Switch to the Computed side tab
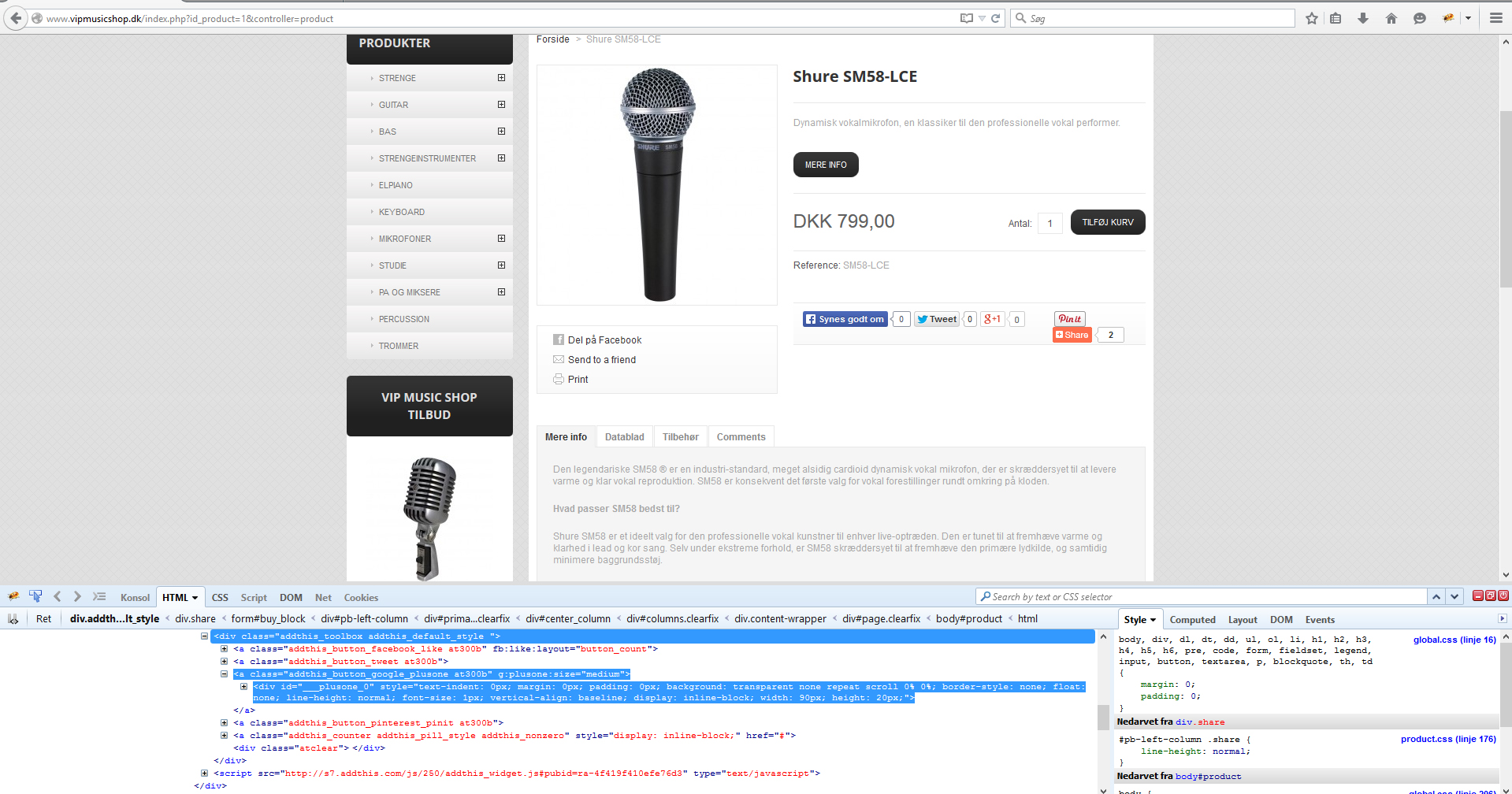1512x794 pixels. (x=1192, y=620)
